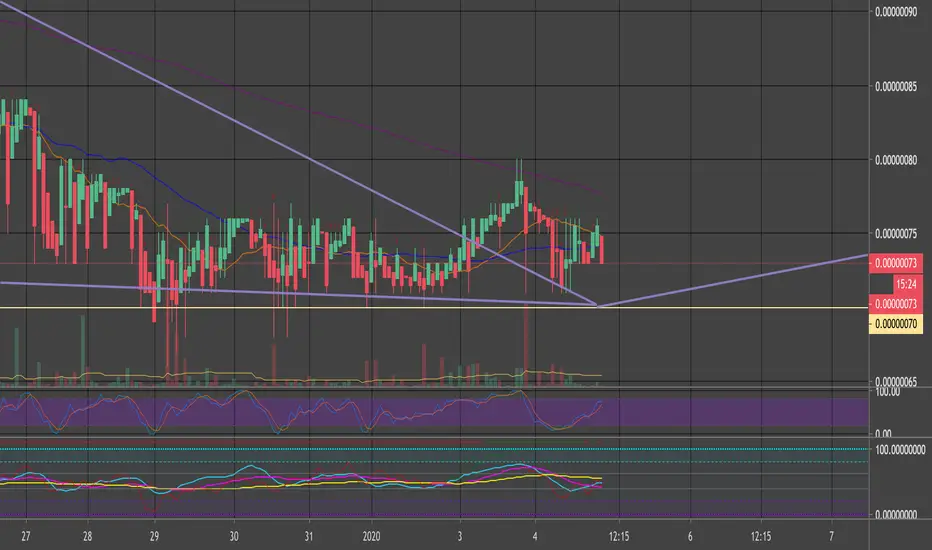Click the 4 date label
Image resolution: width=932 pixels, height=550 pixels.
(x=535, y=536)
